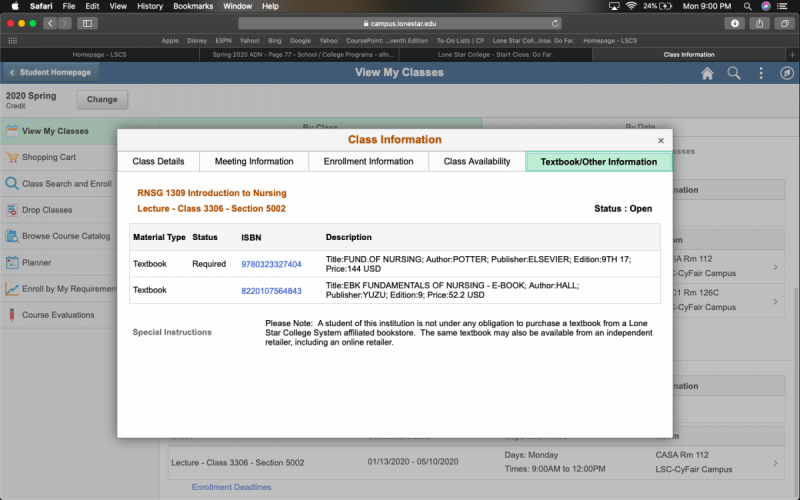Expand the Lecture Class 3306 Section 5002 row chevron

(x=775, y=463)
